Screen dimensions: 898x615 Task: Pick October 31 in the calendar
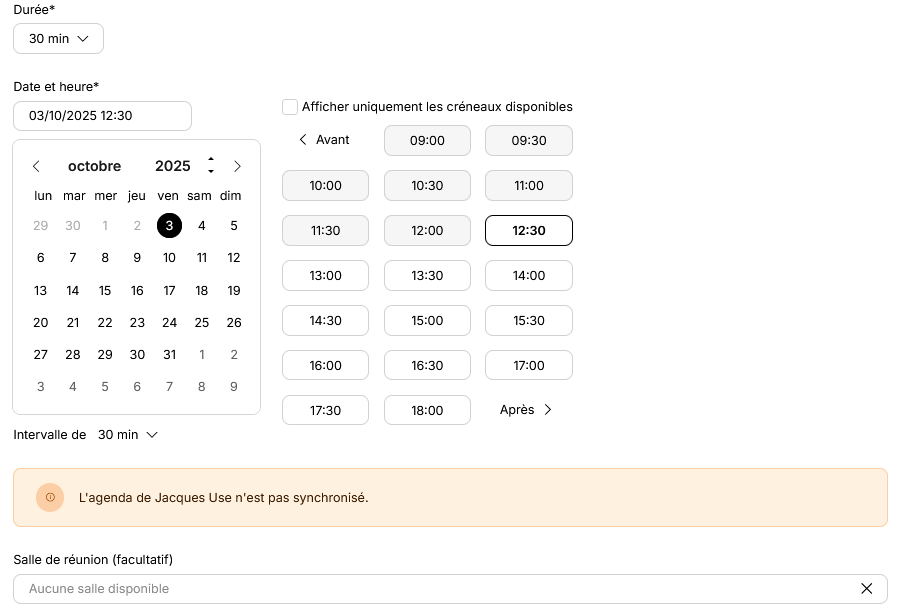click(170, 355)
